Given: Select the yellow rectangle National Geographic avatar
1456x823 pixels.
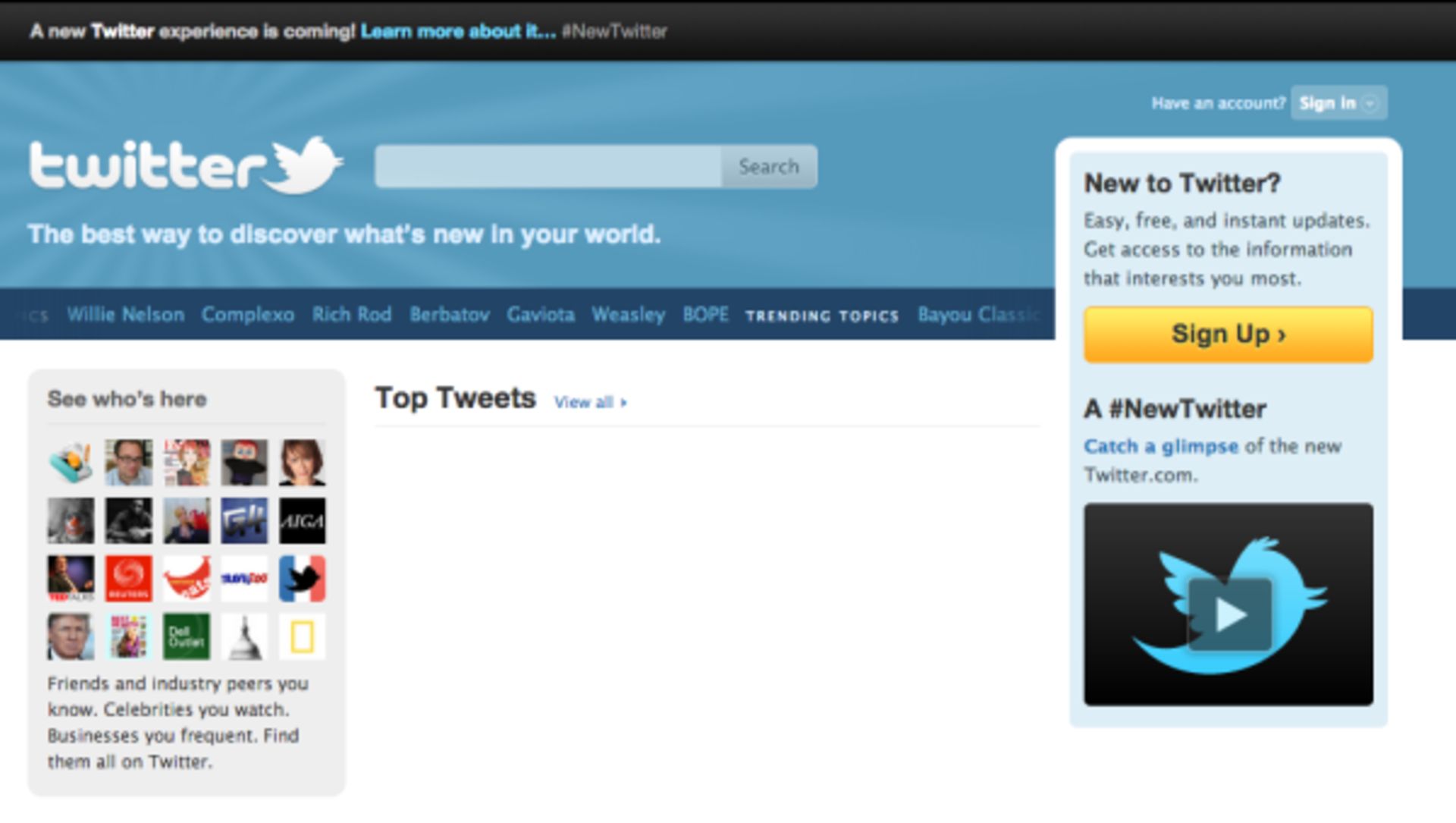Looking at the screenshot, I should [x=302, y=636].
